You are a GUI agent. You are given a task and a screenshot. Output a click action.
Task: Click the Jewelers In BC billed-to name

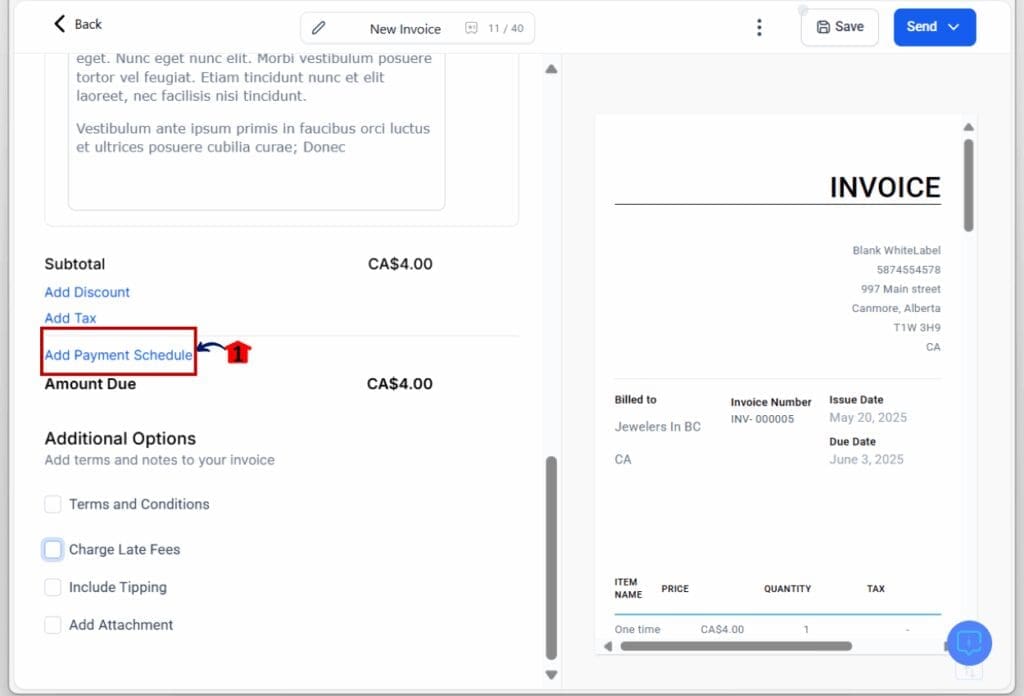tap(658, 427)
